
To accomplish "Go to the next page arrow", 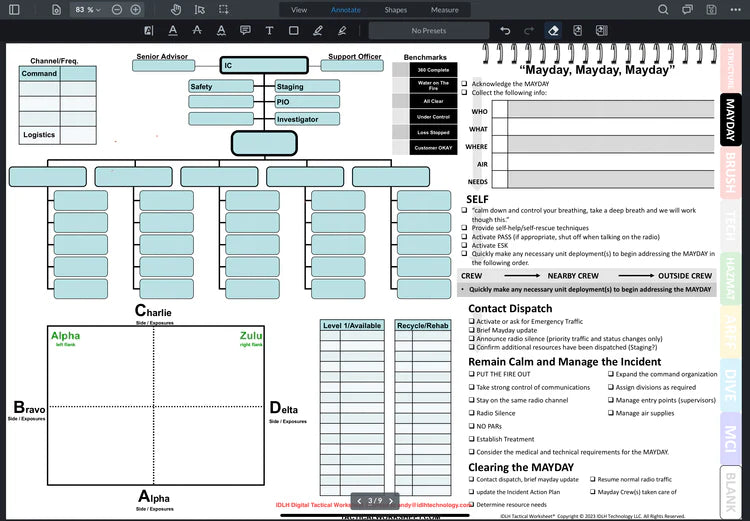I will [x=391, y=500].
